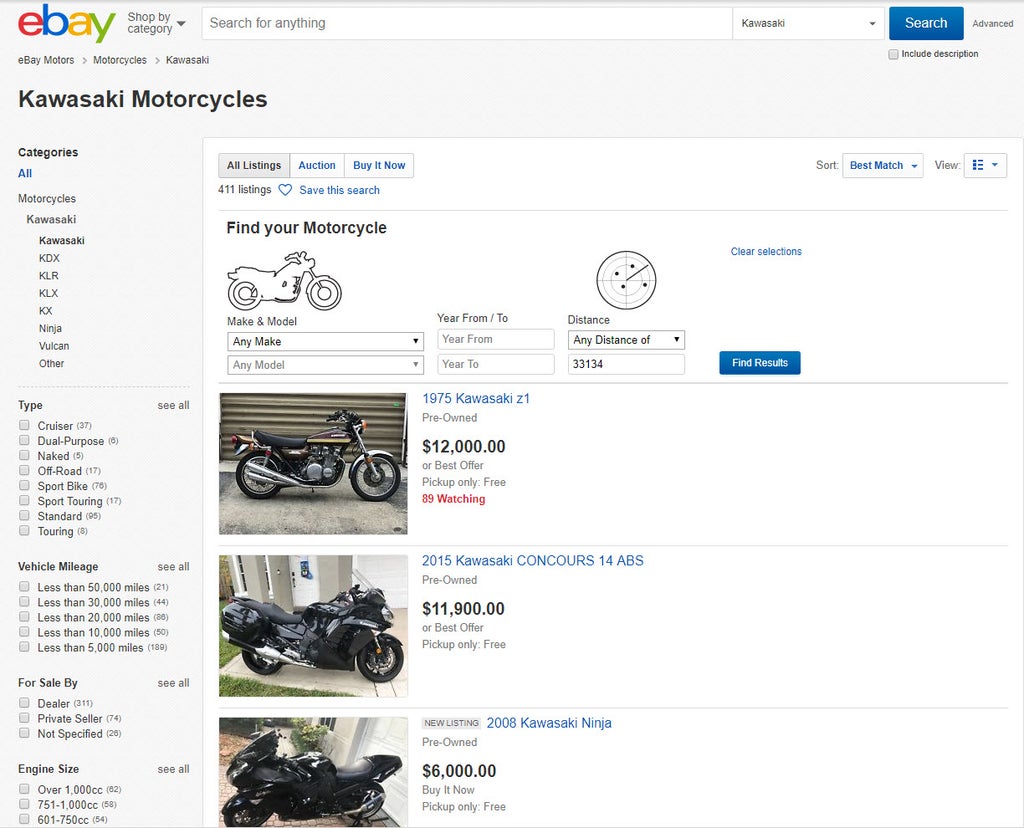Enable the Dual-Purpose filter
Viewport: 1024px width, 828px height.
pyautogui.click(x=24, y=440)
